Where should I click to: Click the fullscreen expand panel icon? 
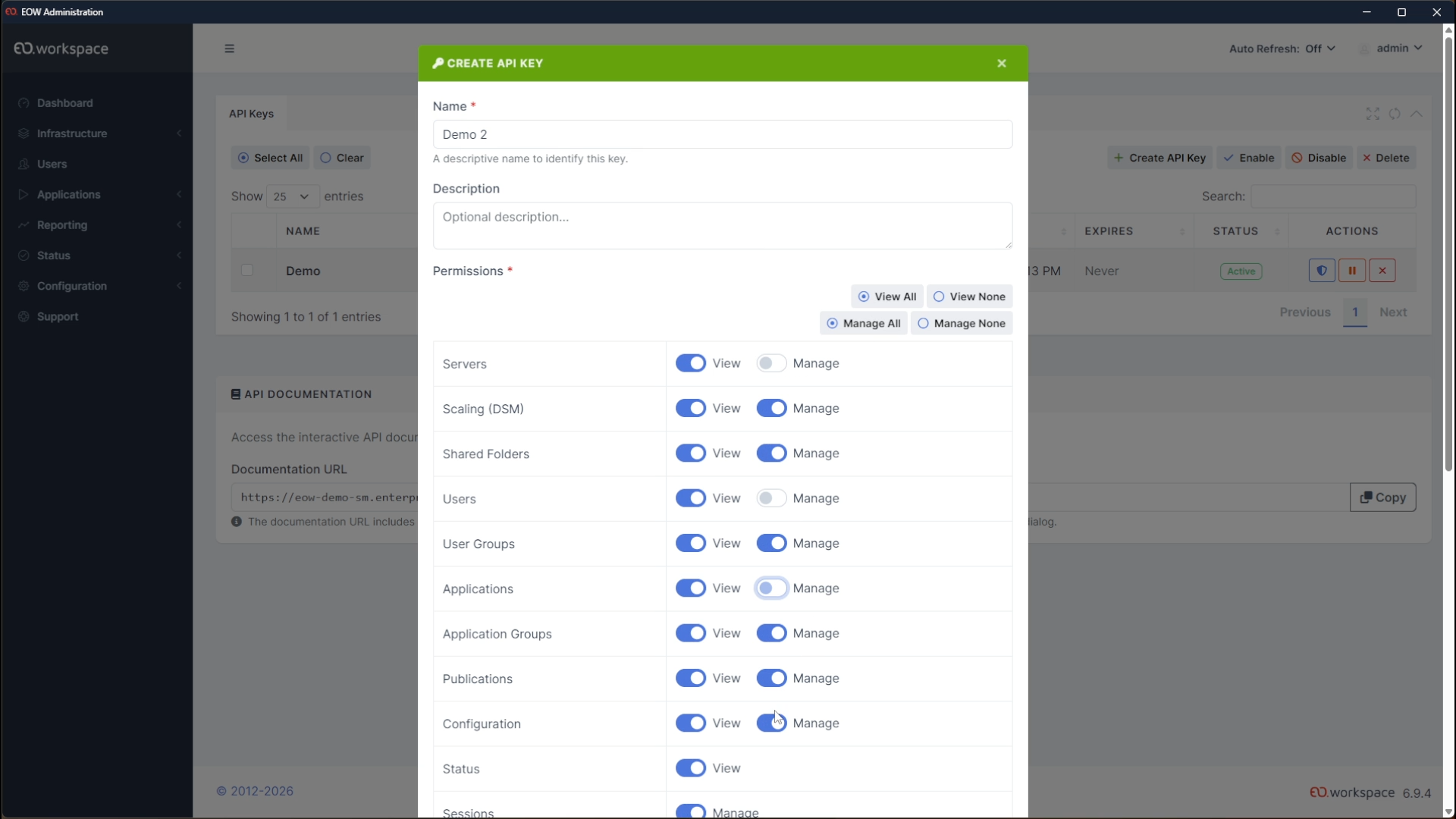[x=1373, y=114]
